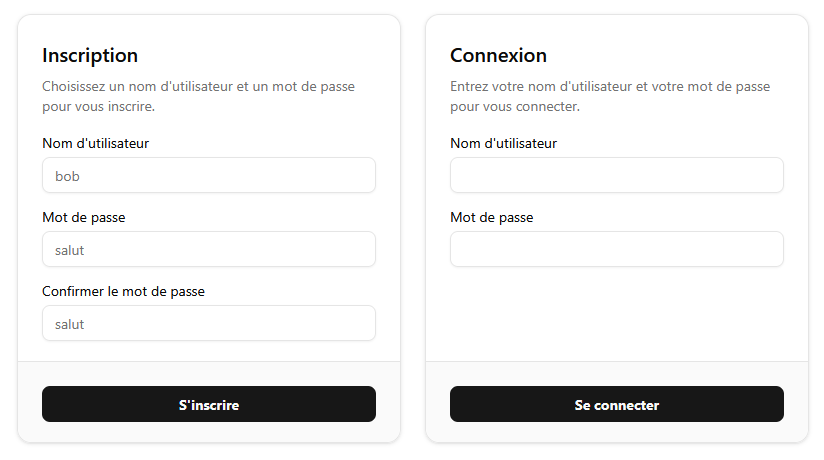Viewport: 824px width, 460px height.
Task: Focus the Inscription "Mot de passe" field
Action: point(209,249)
